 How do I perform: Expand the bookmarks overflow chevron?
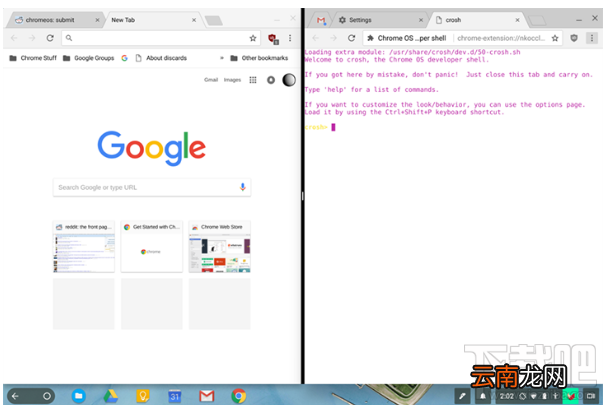pyautogui.click(x=222, y=58)
